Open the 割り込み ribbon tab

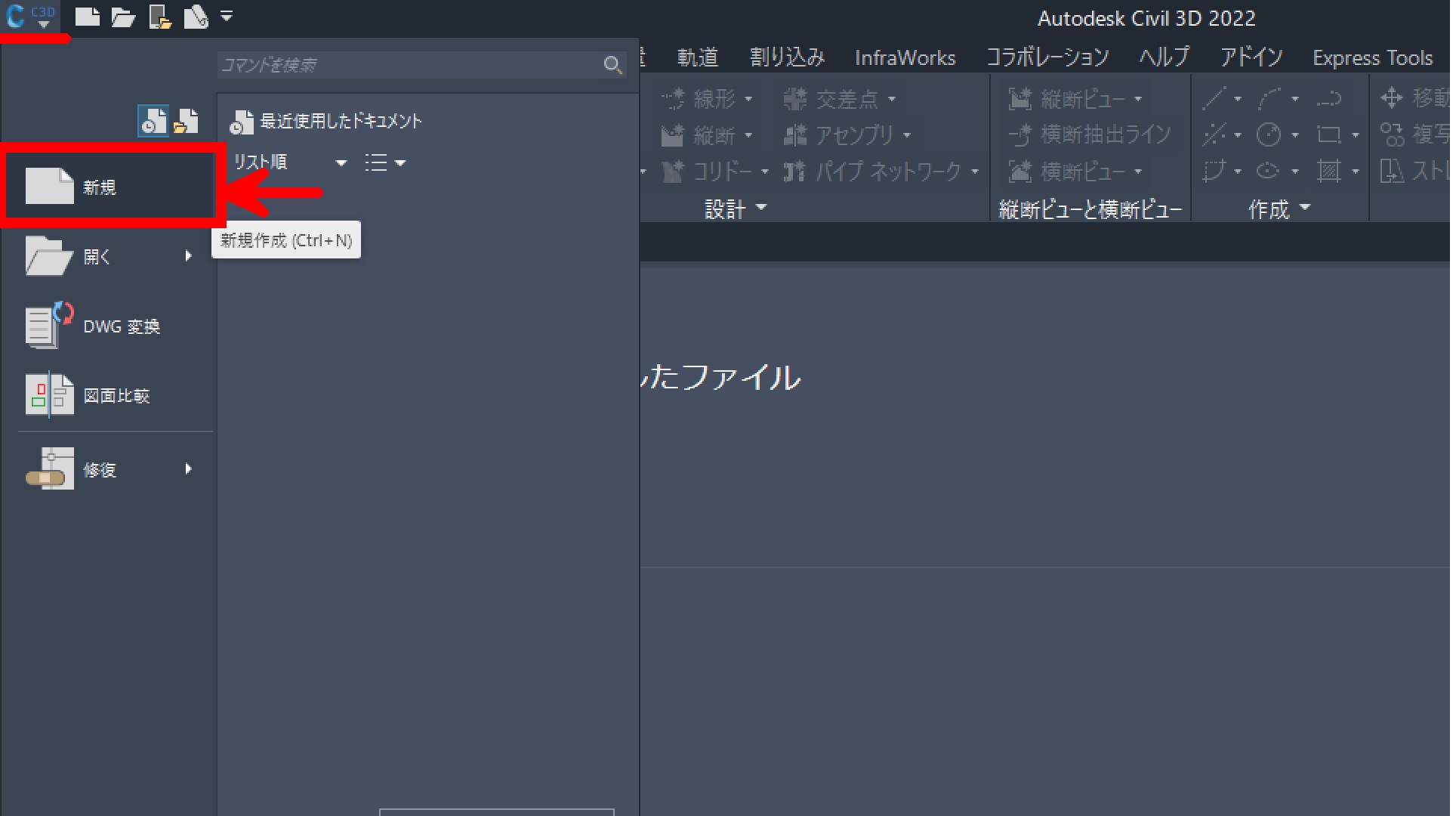pyautogui.click(x=787, y=57)
